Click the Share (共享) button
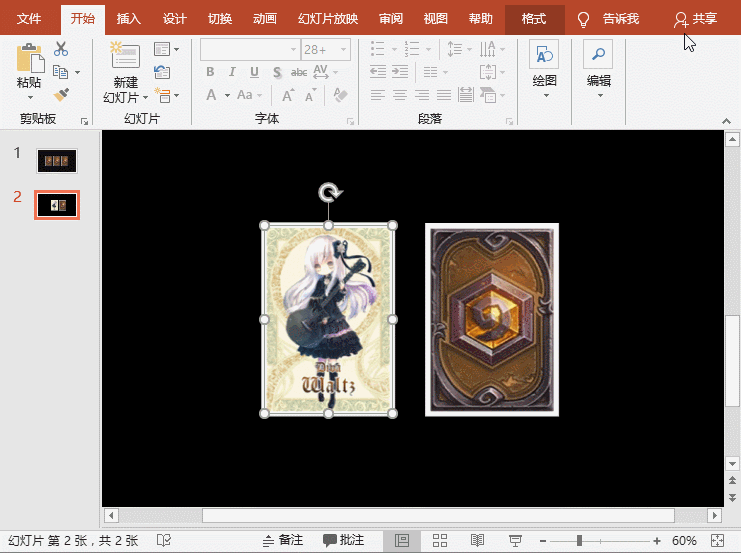 tap(696, 19)
